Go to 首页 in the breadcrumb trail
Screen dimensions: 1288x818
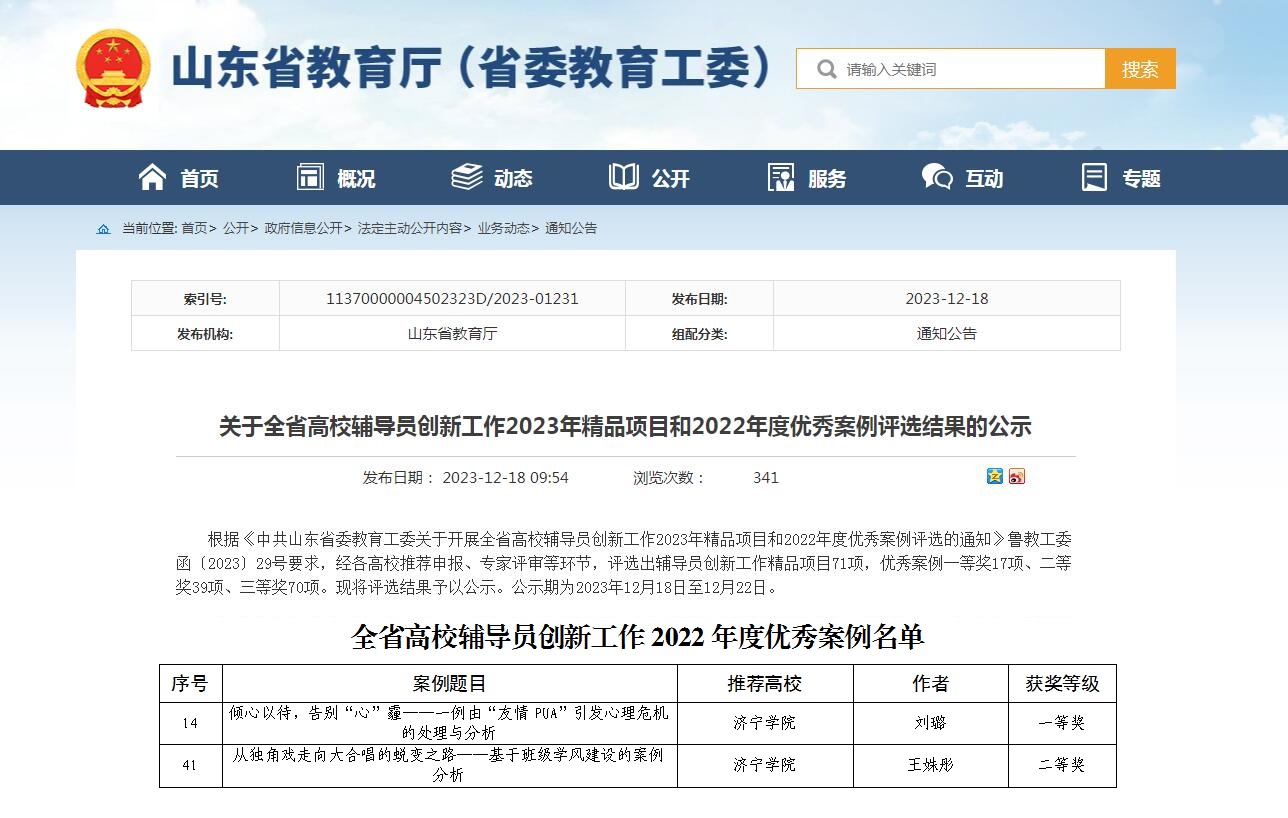[x=194, y=228]
